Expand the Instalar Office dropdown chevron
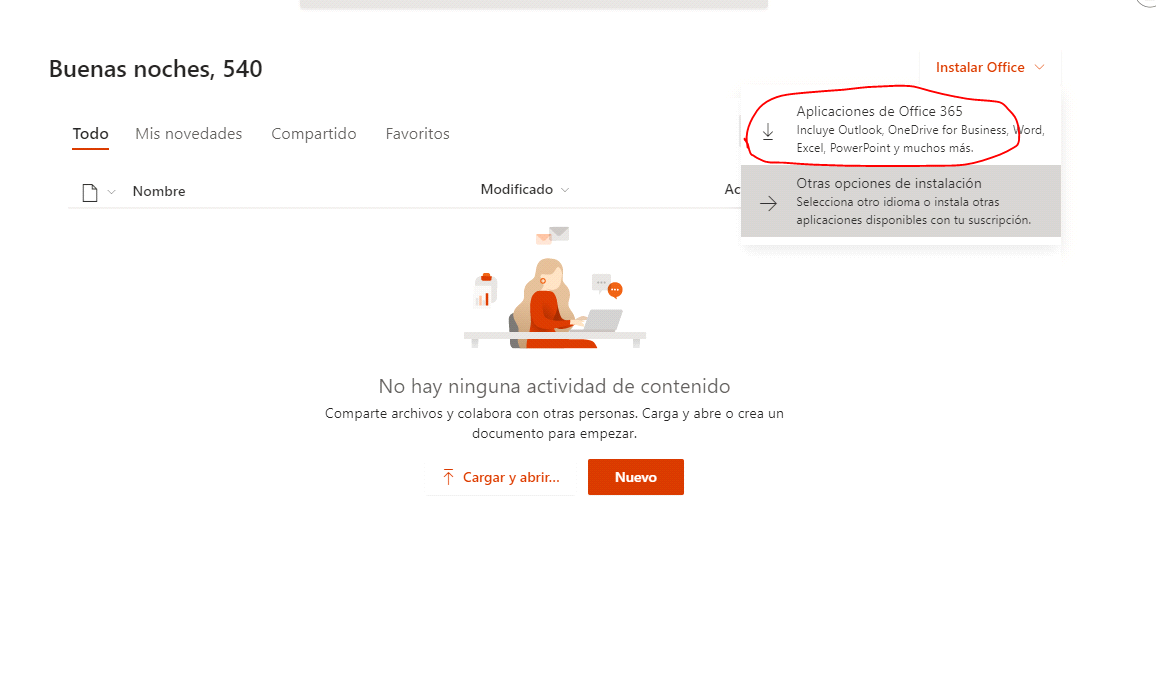Viewport: 1156px width, 688px height. (1039, 68)
